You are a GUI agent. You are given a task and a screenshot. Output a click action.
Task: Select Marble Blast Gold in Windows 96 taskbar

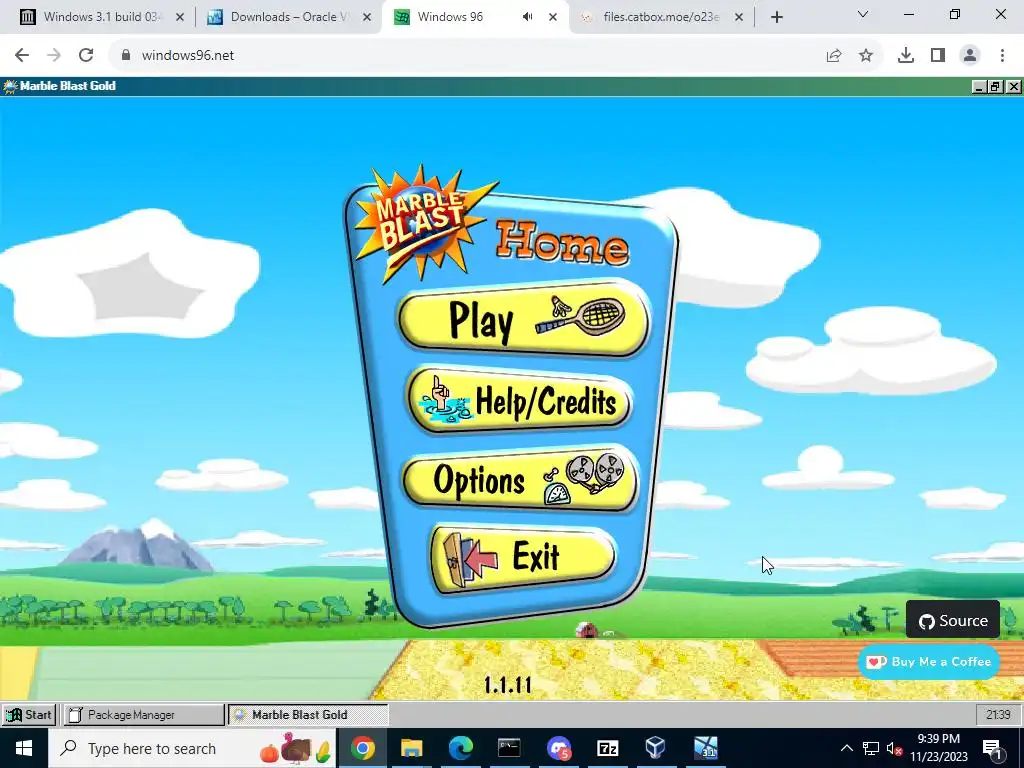308,714
